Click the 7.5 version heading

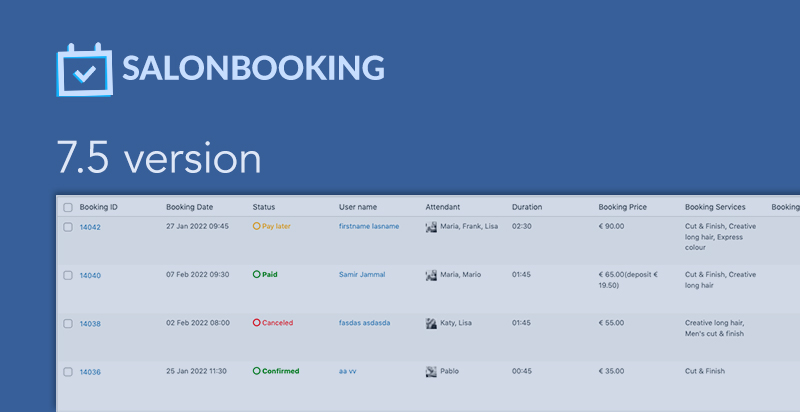click(x=159, y=158)
